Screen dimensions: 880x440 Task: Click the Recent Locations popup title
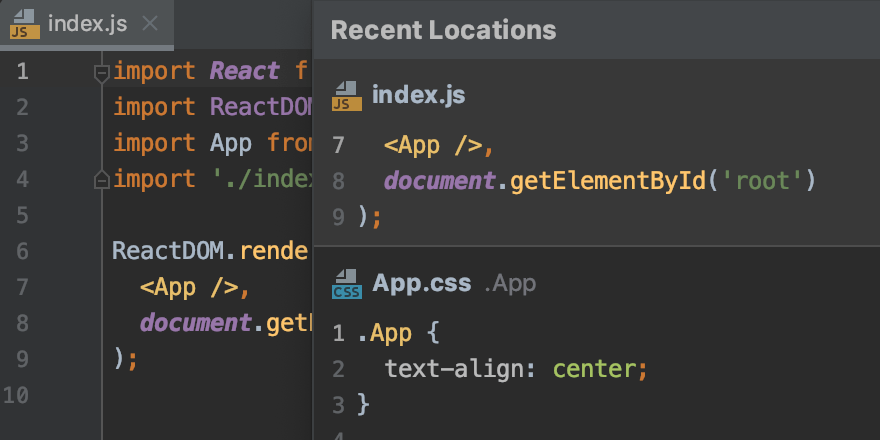[x=443, y=30]
